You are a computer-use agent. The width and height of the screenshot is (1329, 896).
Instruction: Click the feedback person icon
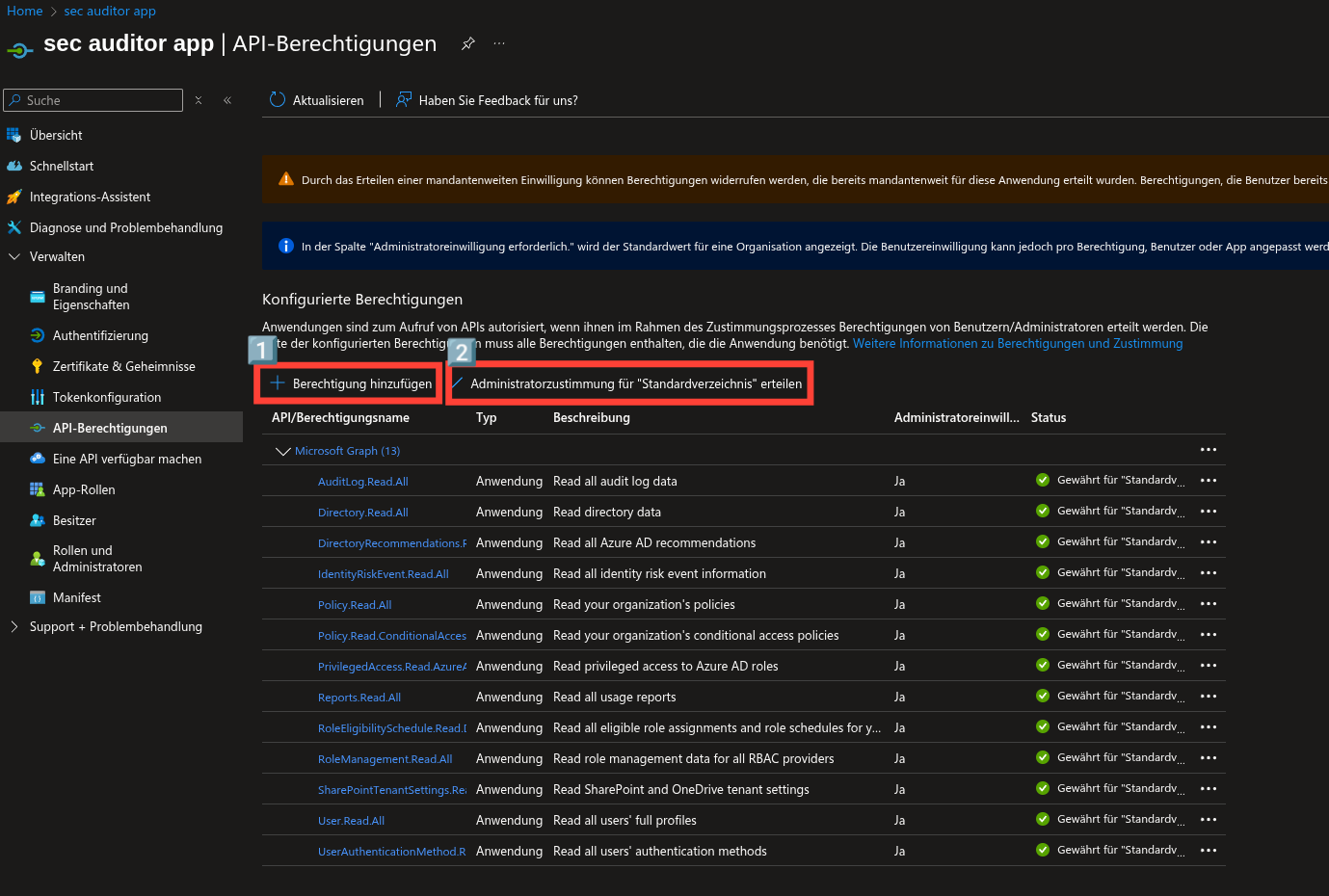404,99
